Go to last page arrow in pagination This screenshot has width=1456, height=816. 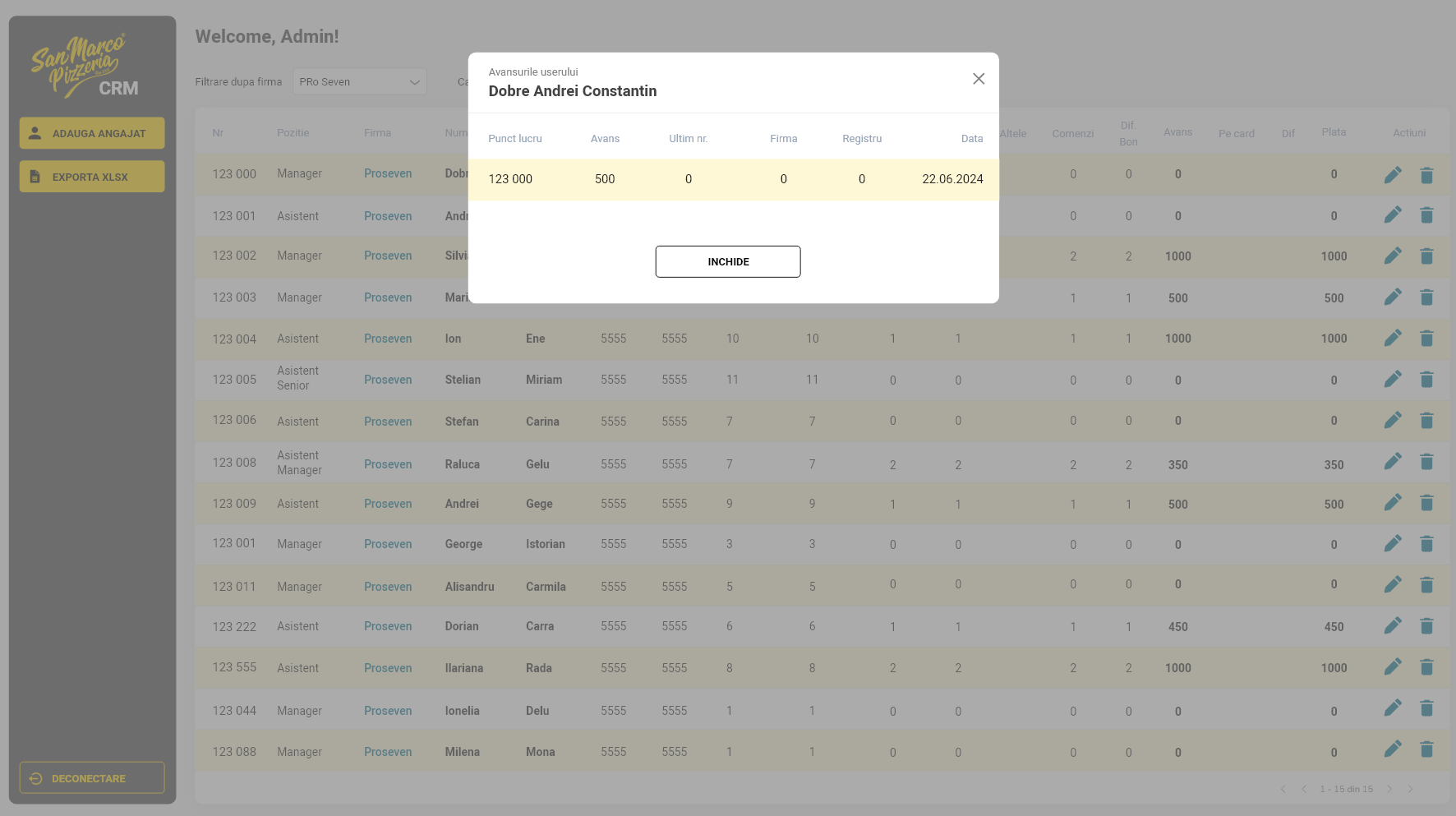[x=1410, y=789]
